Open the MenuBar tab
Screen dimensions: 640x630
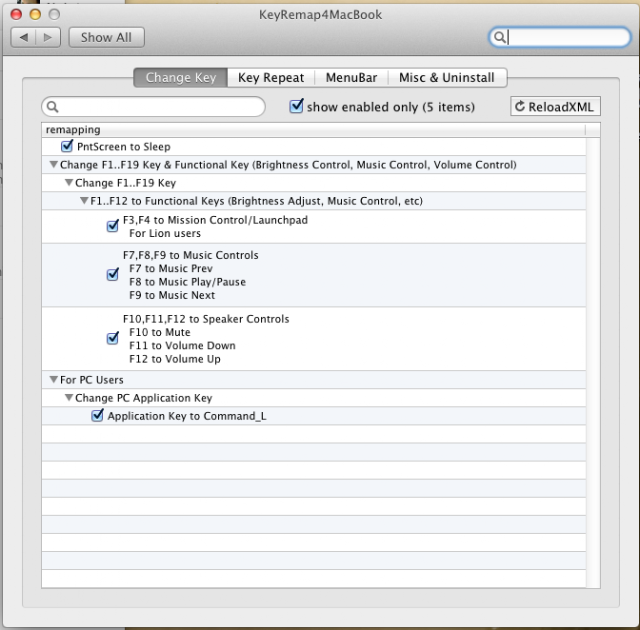pos(351,78)
